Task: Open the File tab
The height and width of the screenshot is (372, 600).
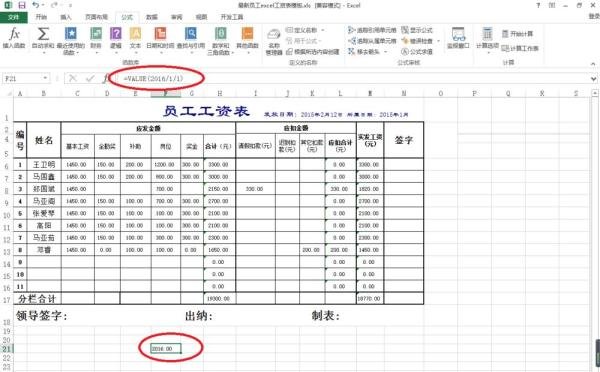Action: click(13, 17)
